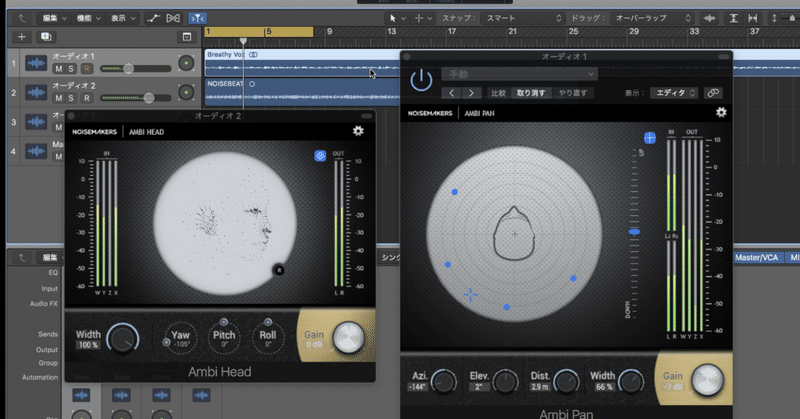Open the crosshair command-click tool menu
This screenshot has width=800, height=419.
point(422,18)
